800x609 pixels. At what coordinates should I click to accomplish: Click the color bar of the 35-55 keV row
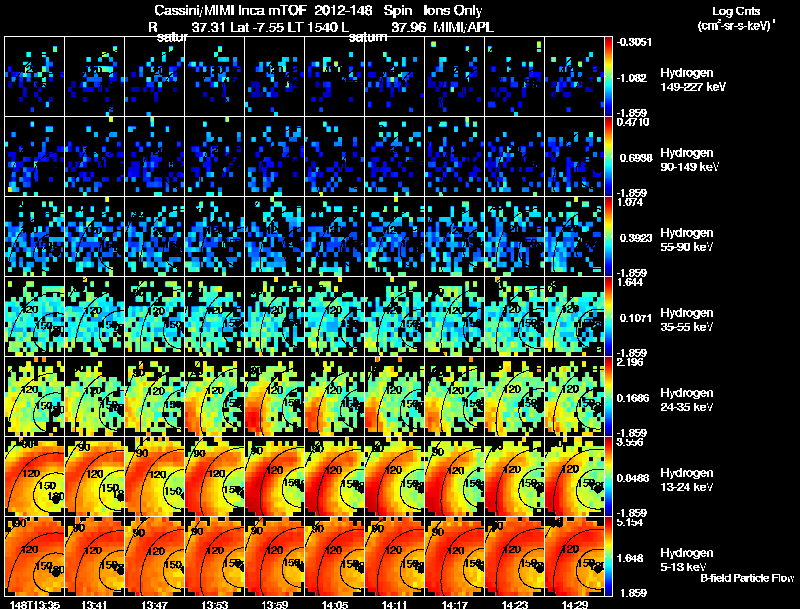(x=608, y=317)
